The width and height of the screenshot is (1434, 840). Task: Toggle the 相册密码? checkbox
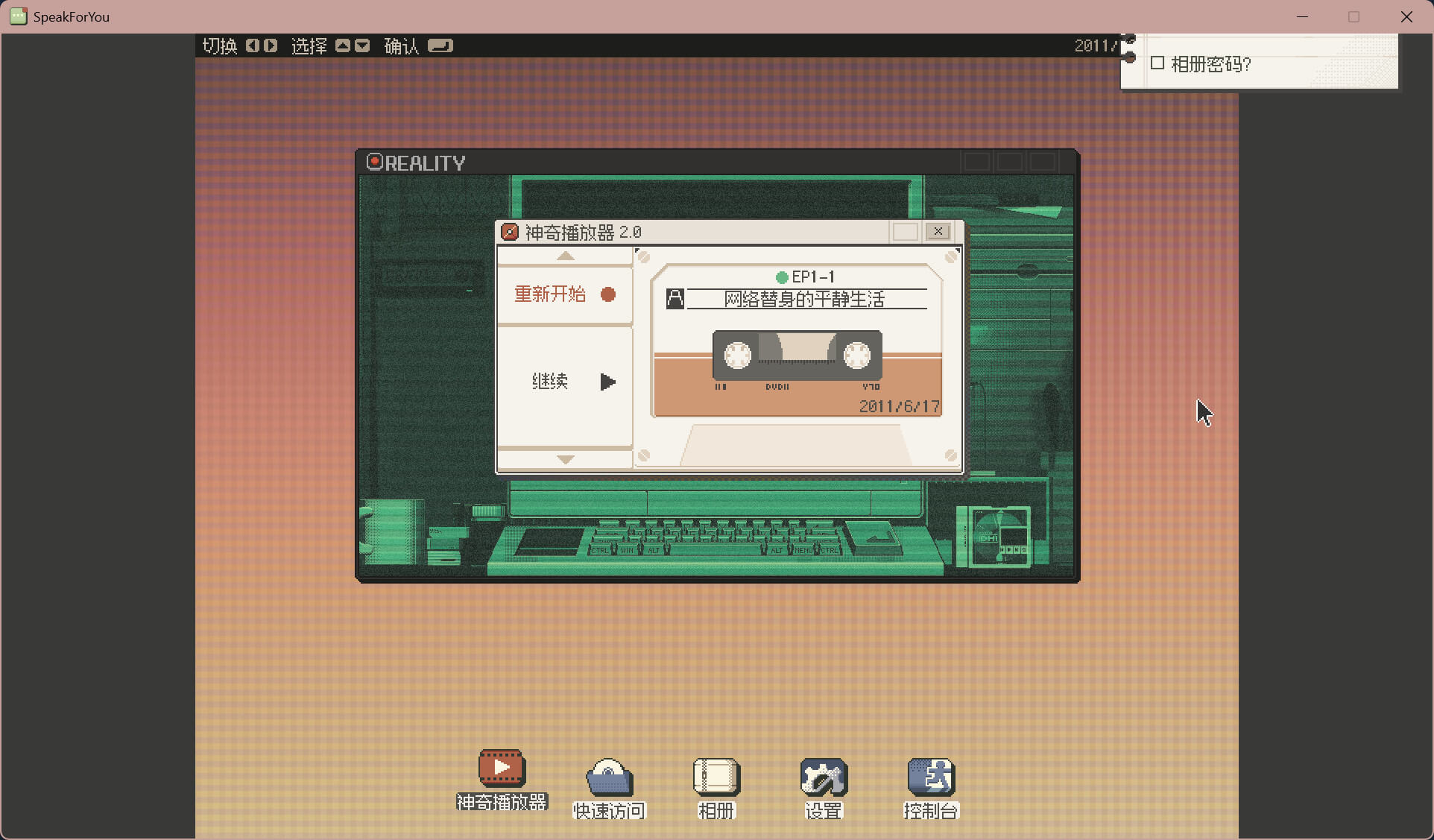tap(1157, 63)
